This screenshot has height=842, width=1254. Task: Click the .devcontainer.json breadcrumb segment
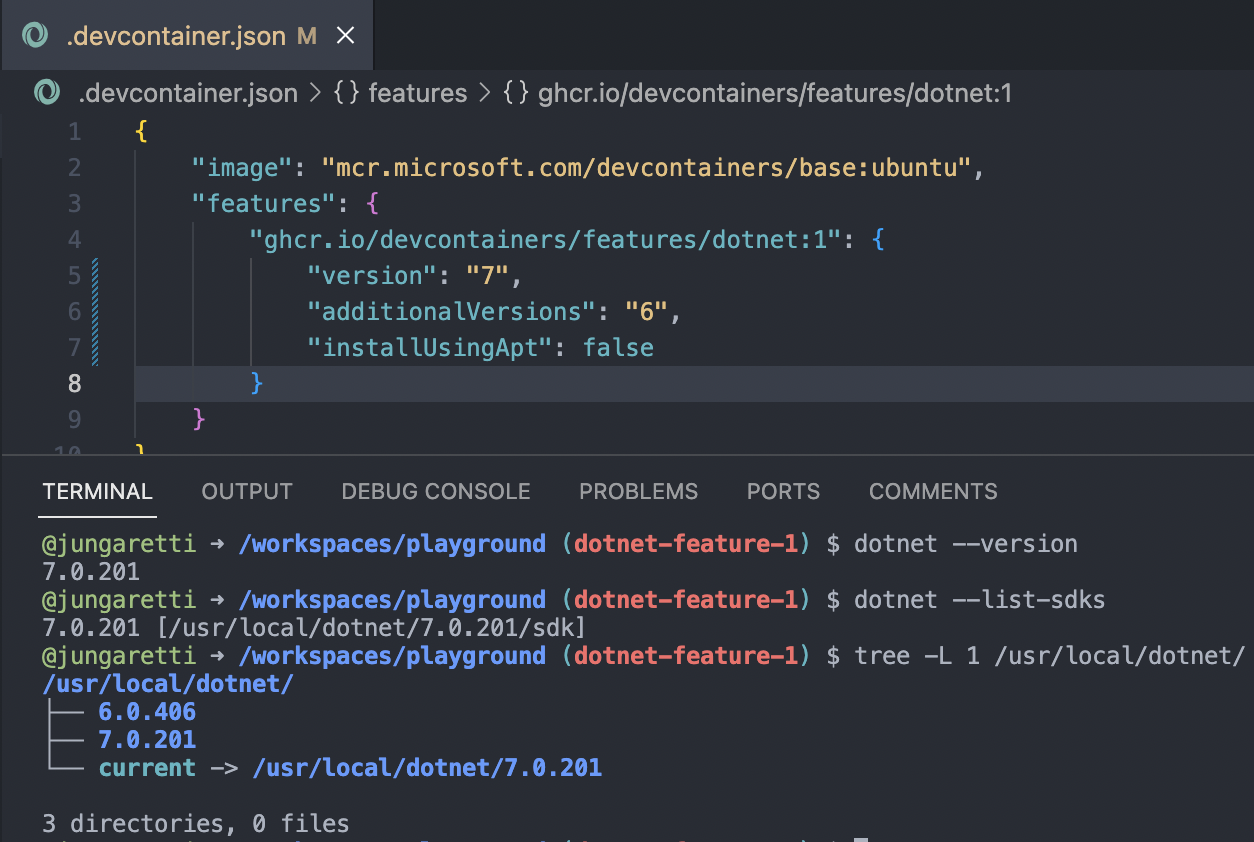coord(188,93)
